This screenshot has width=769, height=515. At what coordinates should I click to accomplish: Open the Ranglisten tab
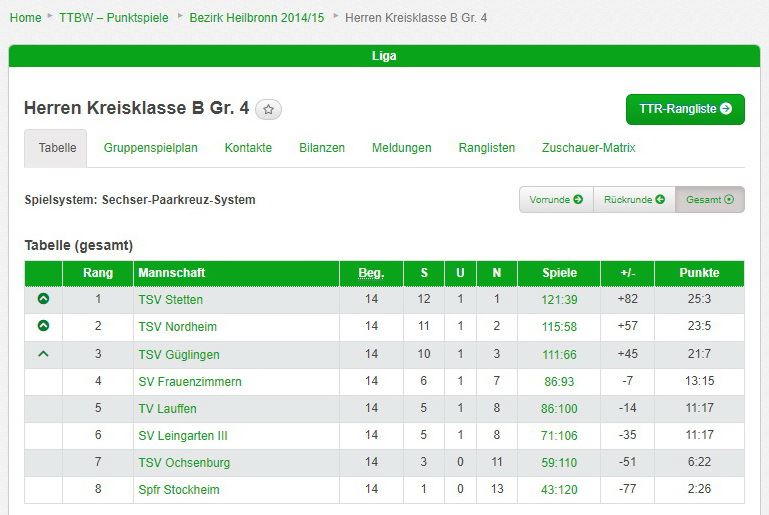[487, 148]
